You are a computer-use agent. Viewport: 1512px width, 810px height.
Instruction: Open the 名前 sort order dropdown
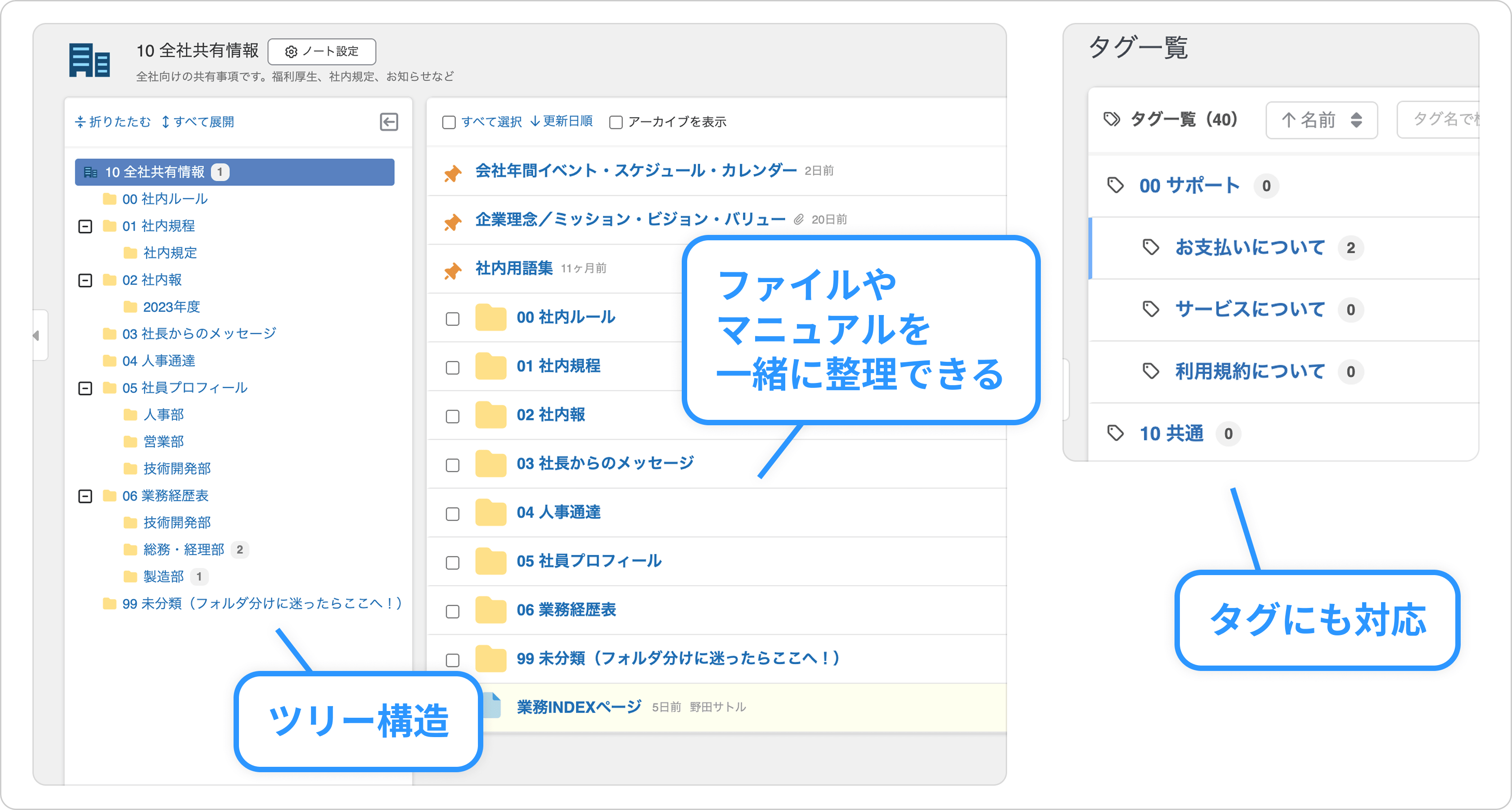point(1321,120)
